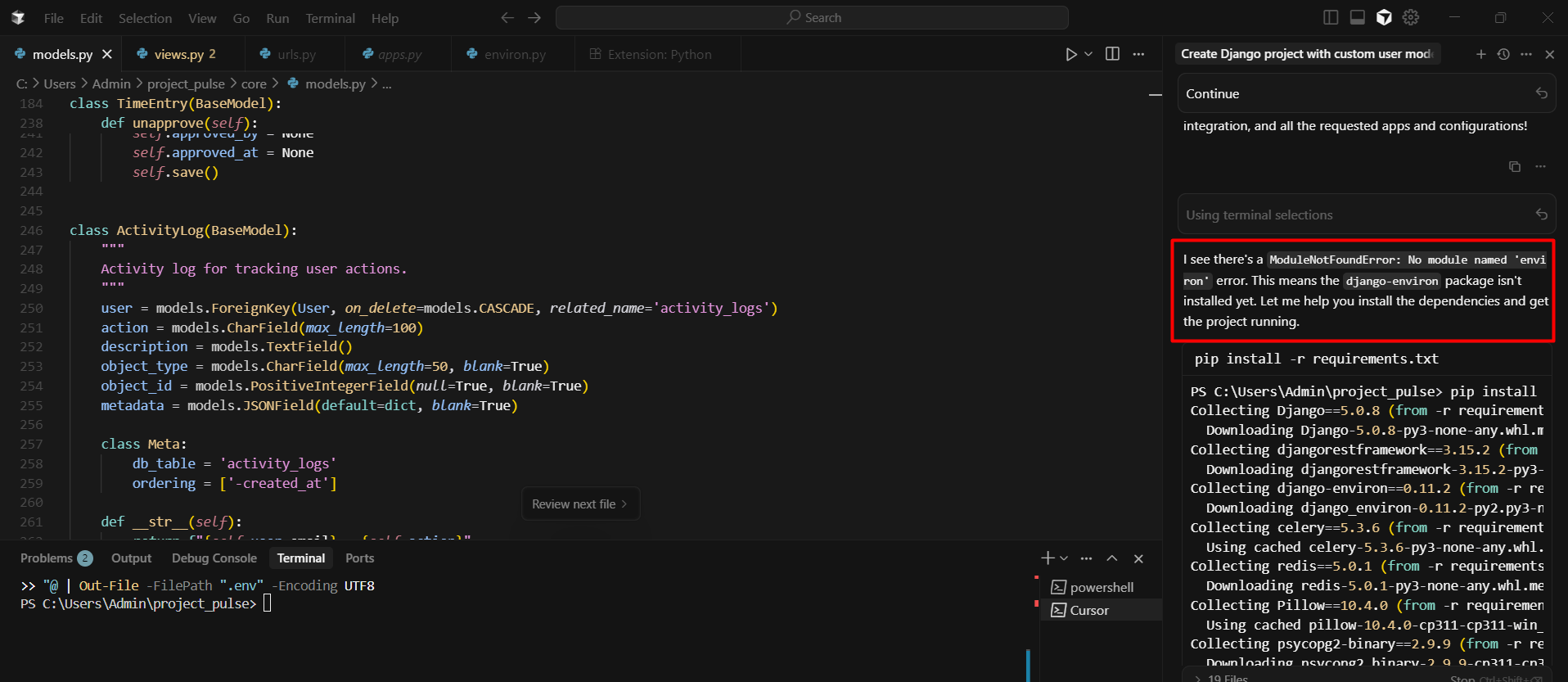Open Cursor settings gear icon
The height and width of the screenshot is (682, 1568).
click(x=1411, y=17)
